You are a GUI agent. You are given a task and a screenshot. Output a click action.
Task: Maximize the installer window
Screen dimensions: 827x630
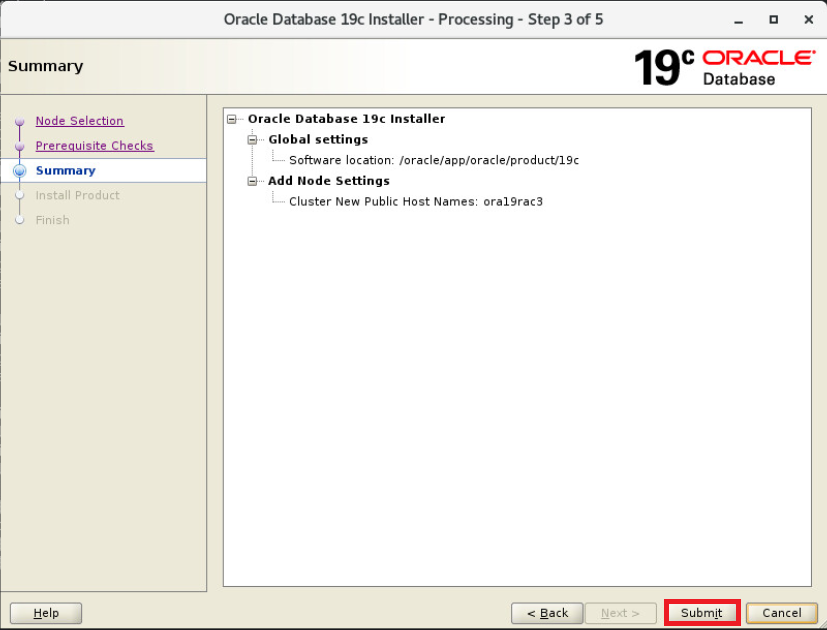(774, 20)
